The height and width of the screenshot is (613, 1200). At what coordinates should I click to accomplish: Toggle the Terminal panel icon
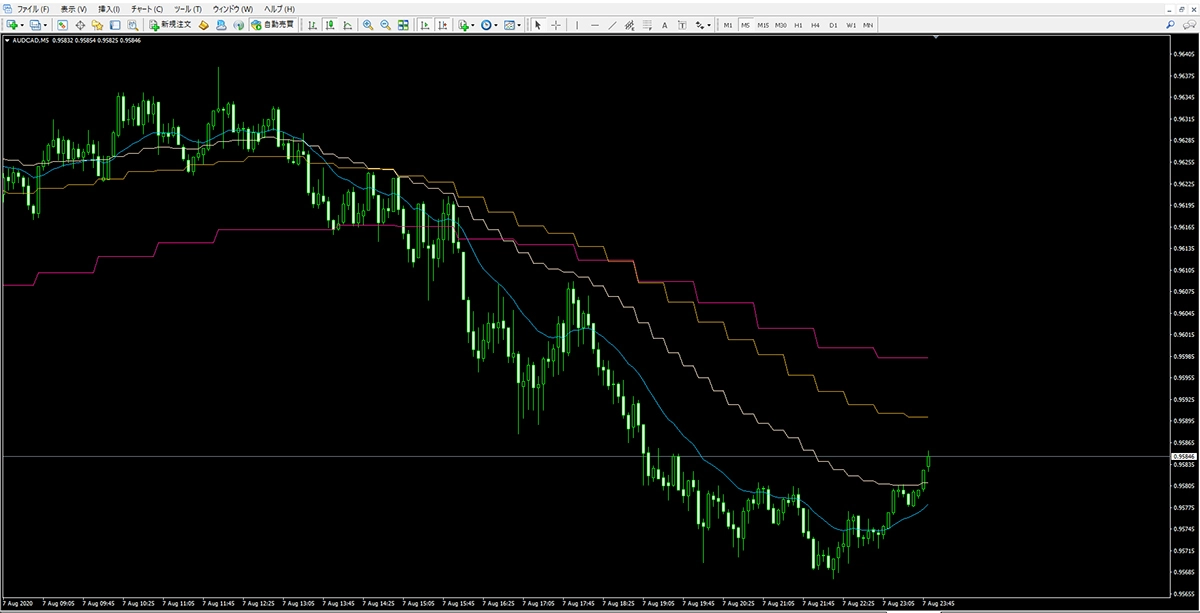click(114, 24)
